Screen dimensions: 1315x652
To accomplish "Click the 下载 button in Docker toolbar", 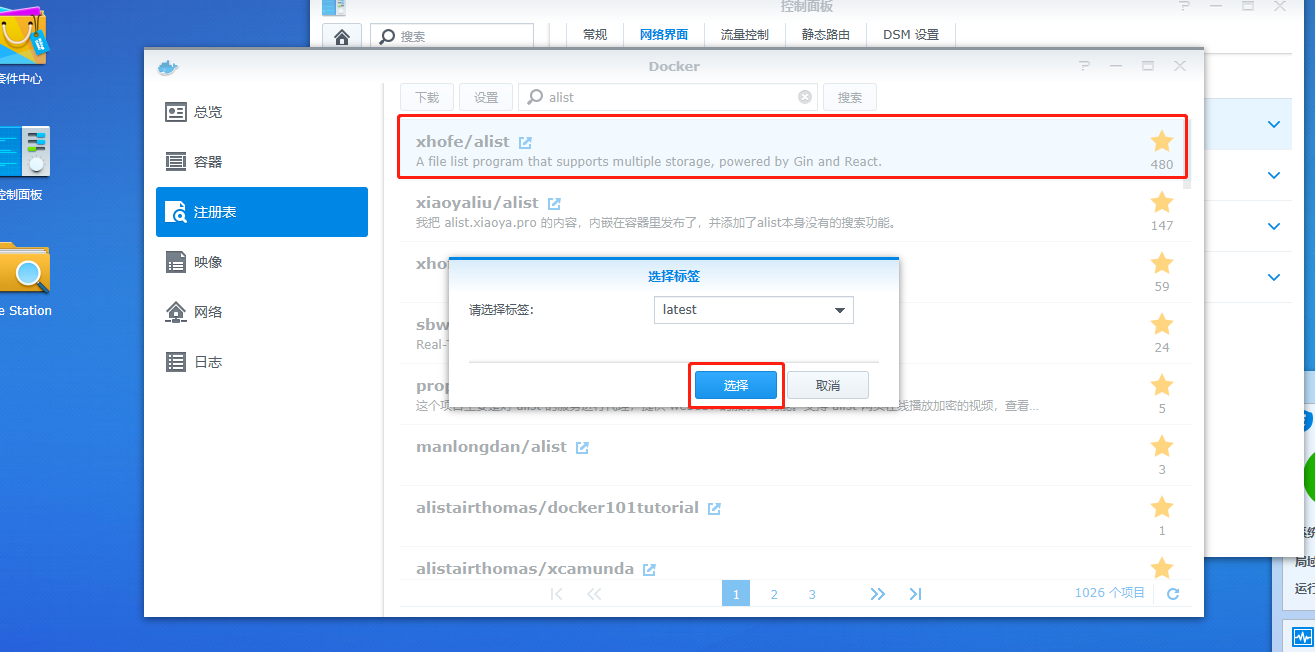I will coord(427,97).
